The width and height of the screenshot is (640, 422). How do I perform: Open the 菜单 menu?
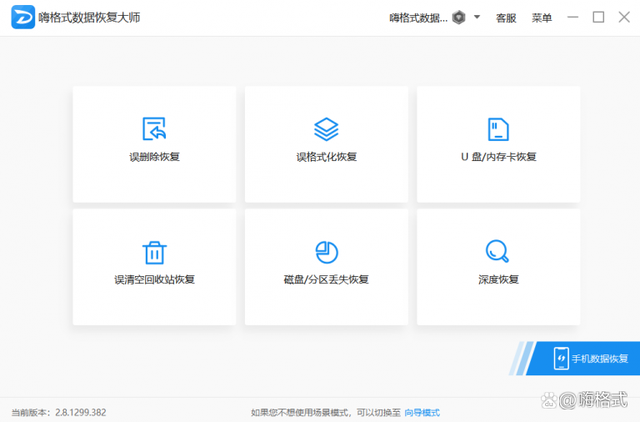point(542,18)
